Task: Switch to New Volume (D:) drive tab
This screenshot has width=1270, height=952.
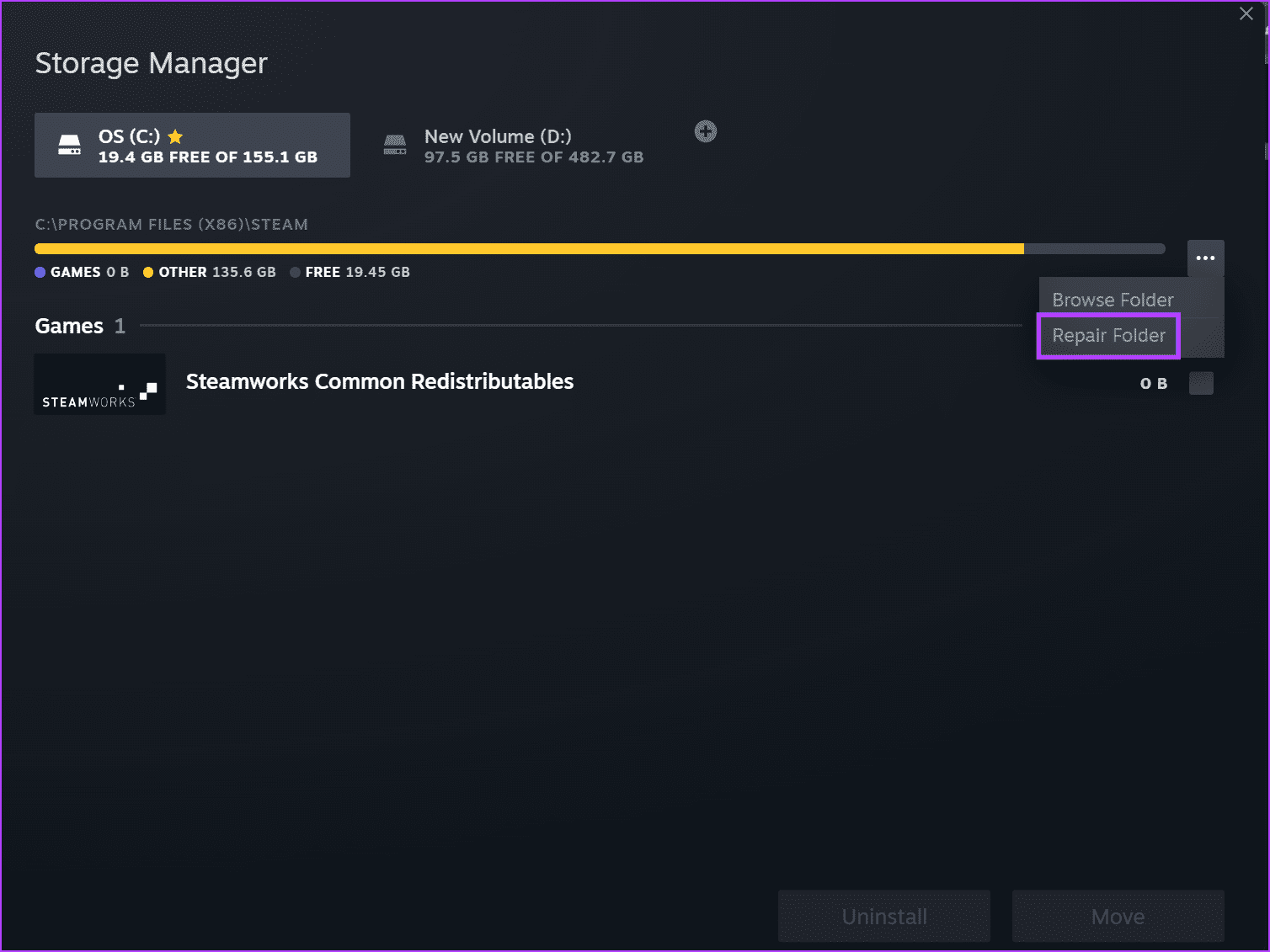Action: pos(513,146)
